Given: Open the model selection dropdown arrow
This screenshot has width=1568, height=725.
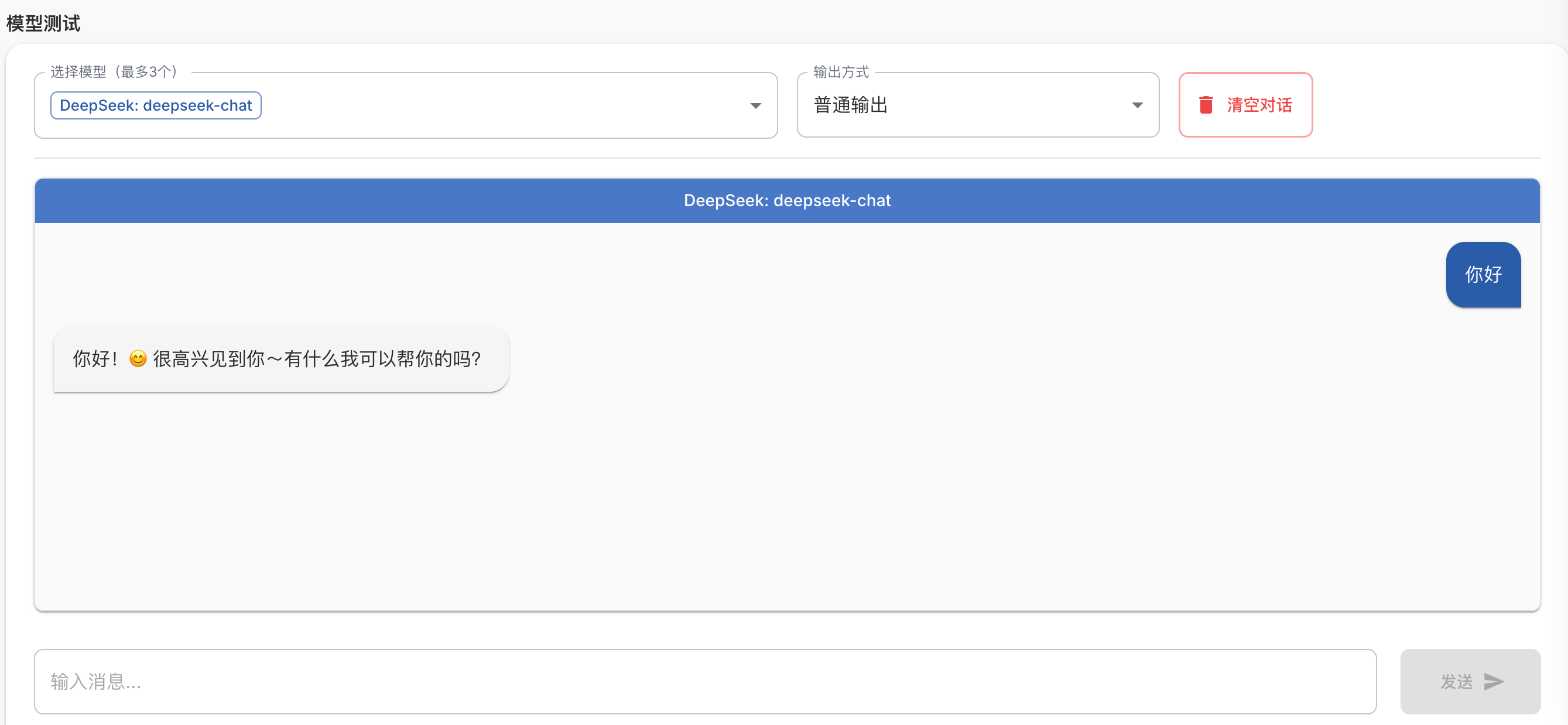Looking at the screenshot, I should click(755, 105).
